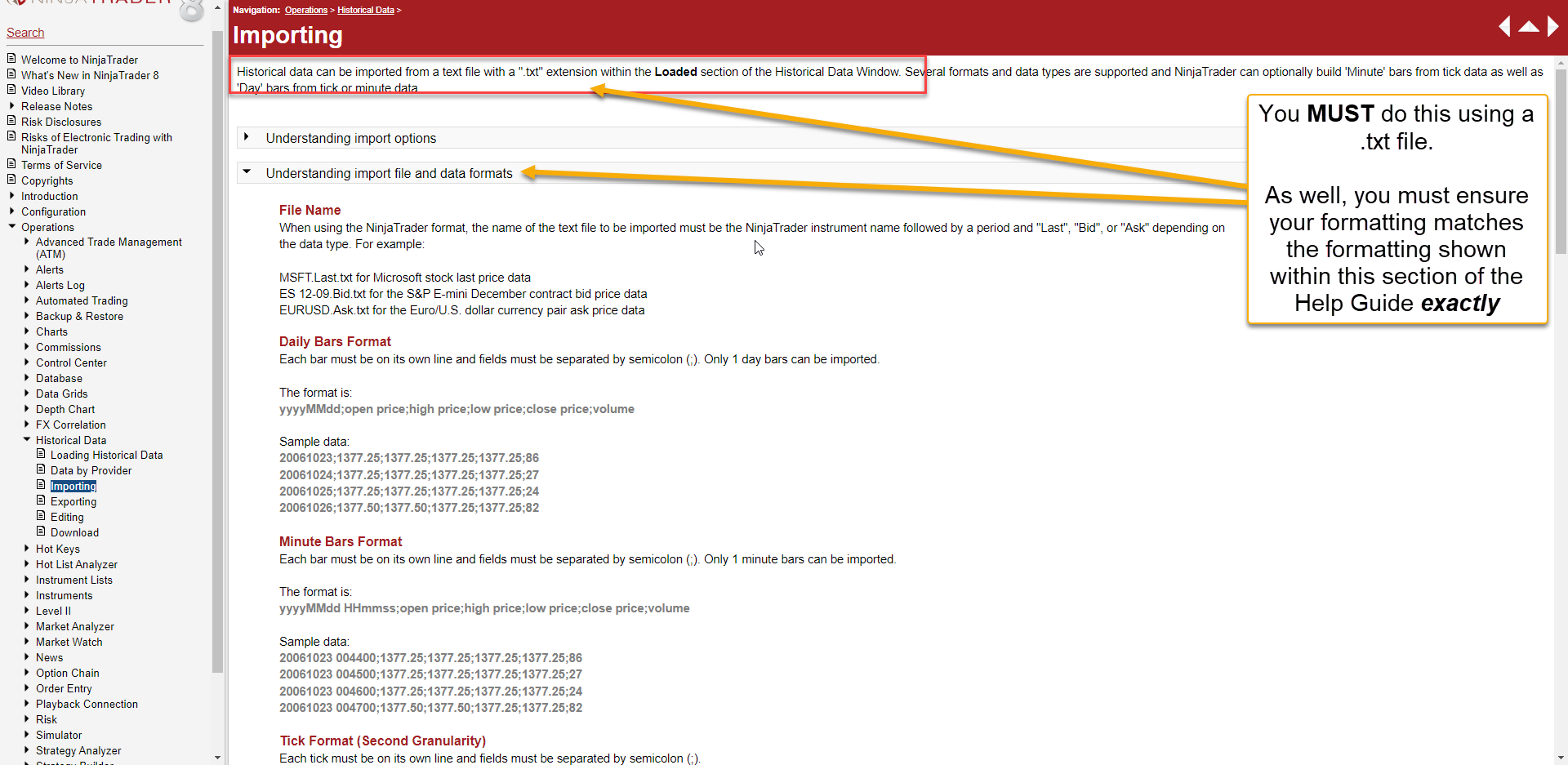Open the Automated Trading section
Screen dimensions: 1568x765
click(82, 300)
